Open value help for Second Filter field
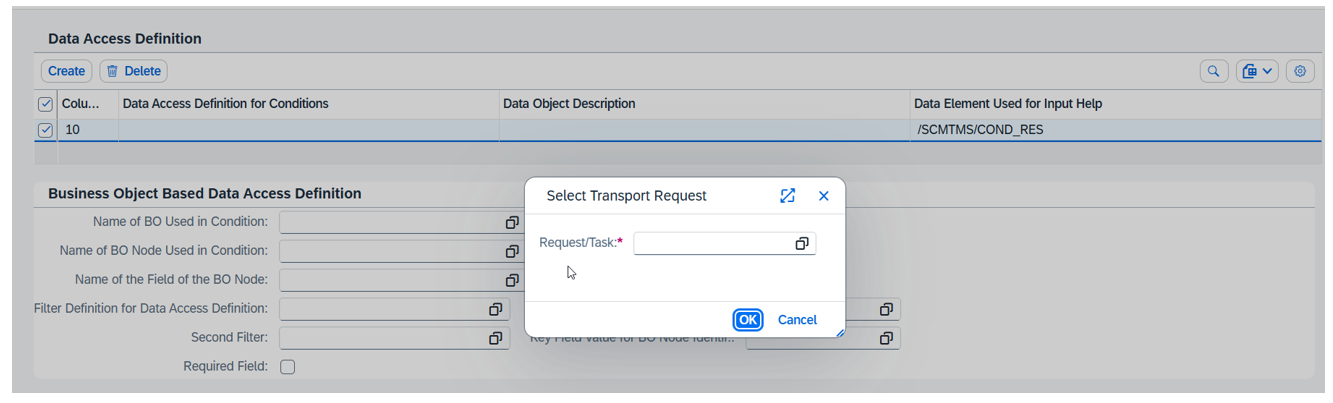 point(495,339)
